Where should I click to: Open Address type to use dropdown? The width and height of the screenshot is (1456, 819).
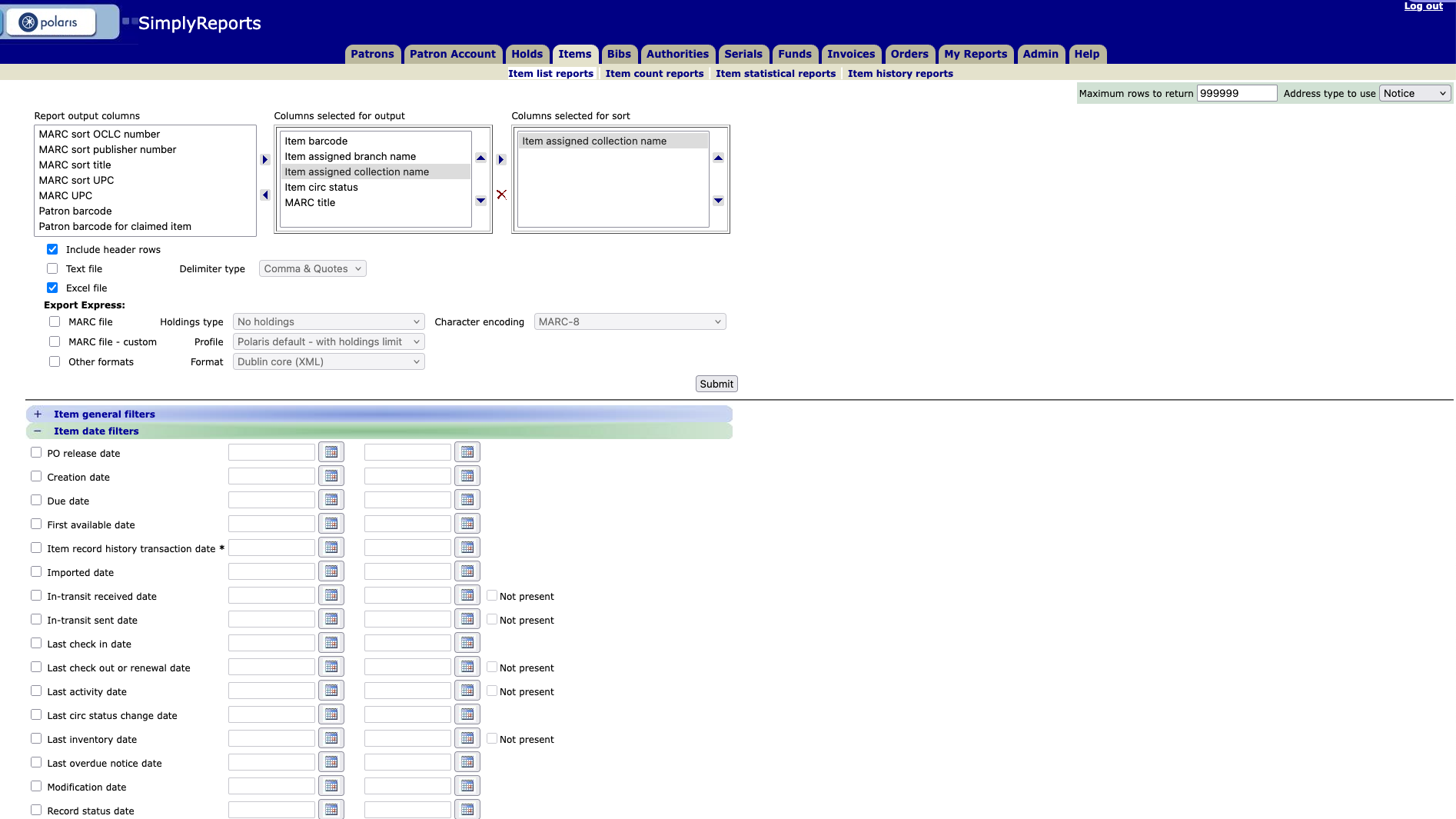click(x=1414, y=93)
